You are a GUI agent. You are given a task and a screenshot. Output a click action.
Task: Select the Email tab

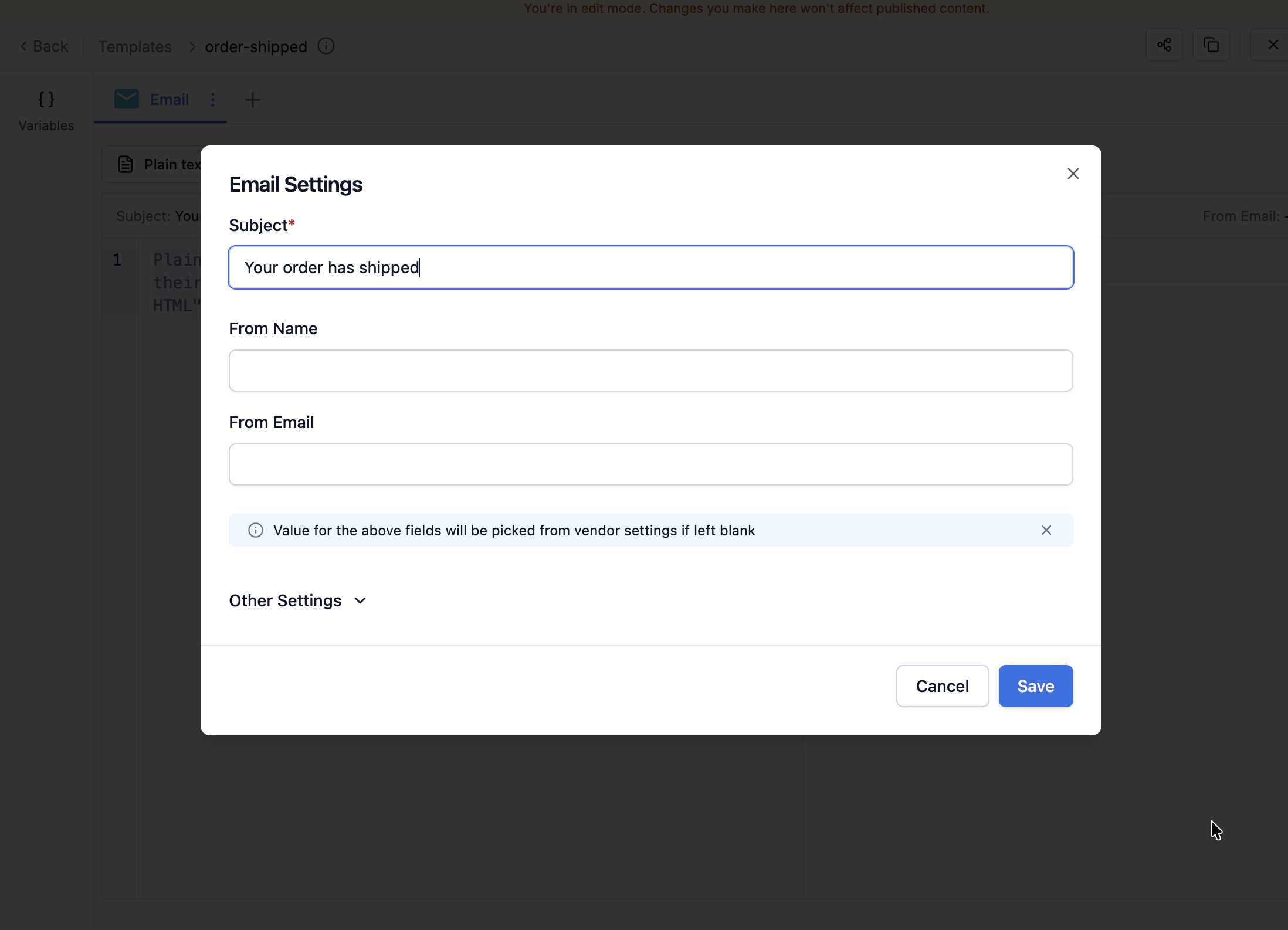[160, 100]
